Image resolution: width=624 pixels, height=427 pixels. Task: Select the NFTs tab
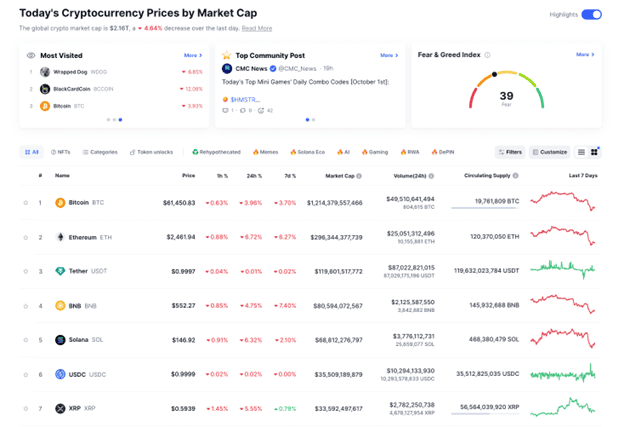click(60, 152)
